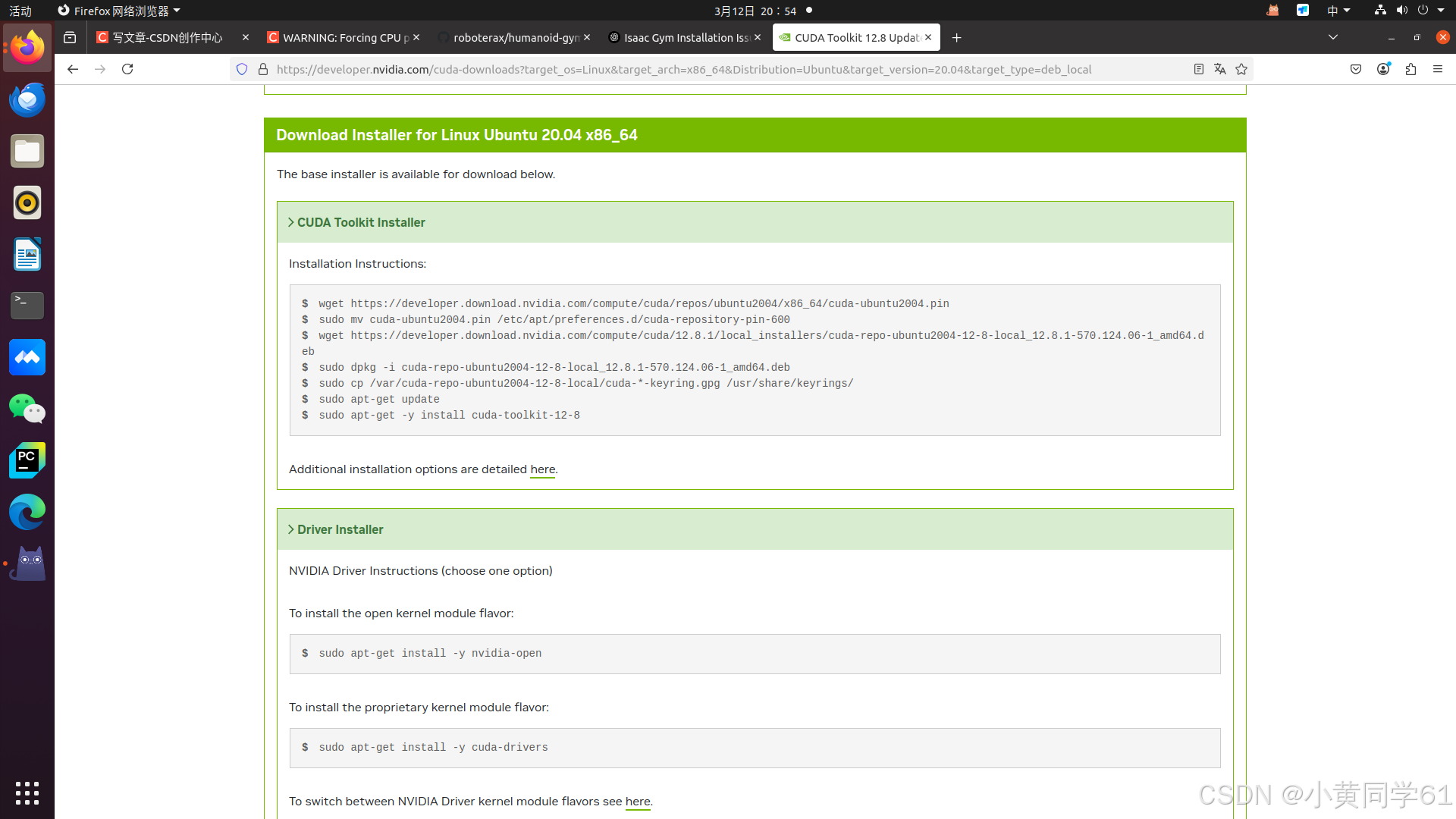The height and width of the screenshot is (819, 1456).
Task: Click the volume control in system tray
Action: [x=1402, y=11]
